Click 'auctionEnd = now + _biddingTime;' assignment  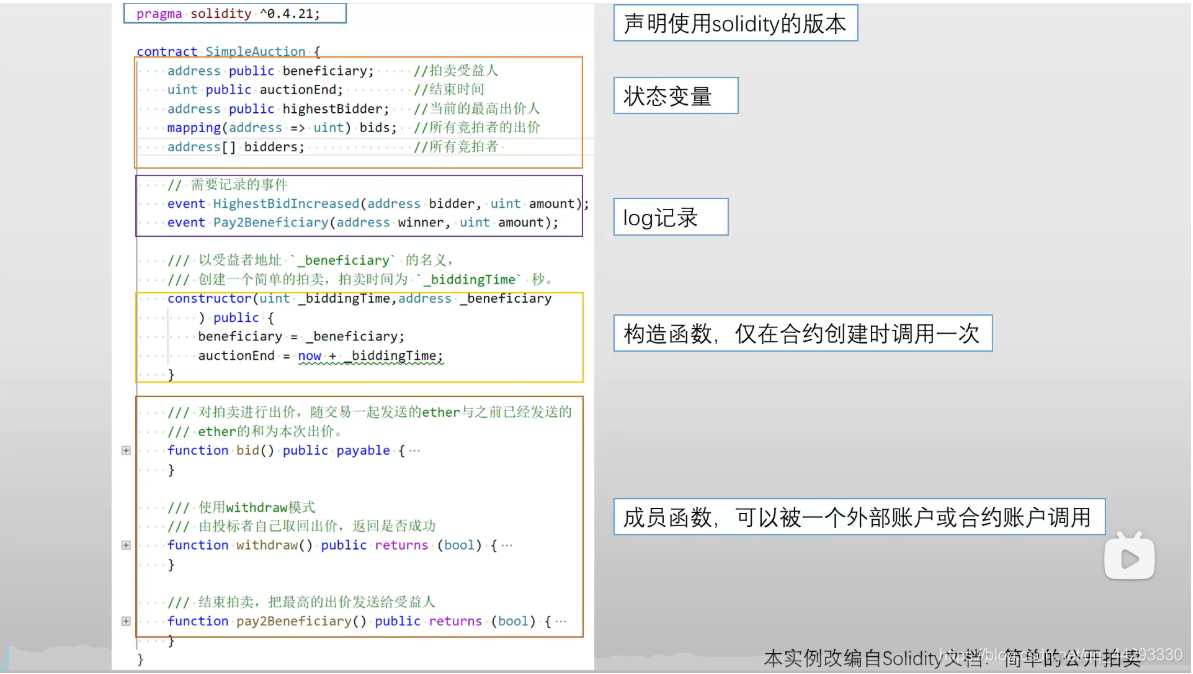[x=320, y=355]
